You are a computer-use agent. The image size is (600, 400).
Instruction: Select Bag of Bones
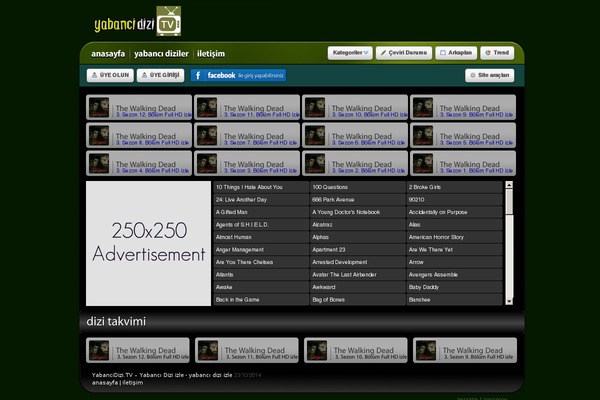pos(358,300)
